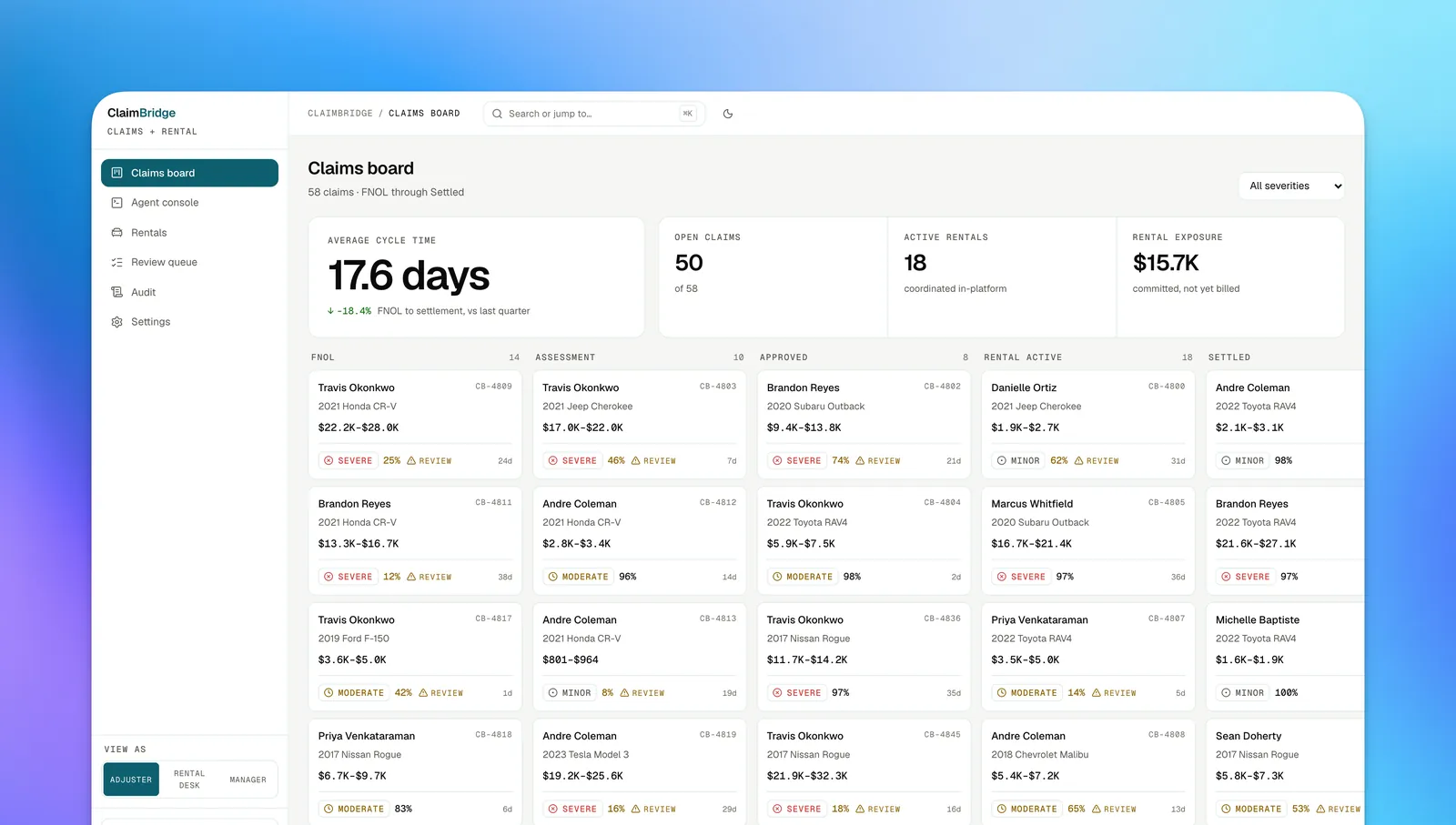Image resolution: width=1456 pixels, height=825 pixels.
Task: Click the SETTLED column header
Action: (1229, 357)
